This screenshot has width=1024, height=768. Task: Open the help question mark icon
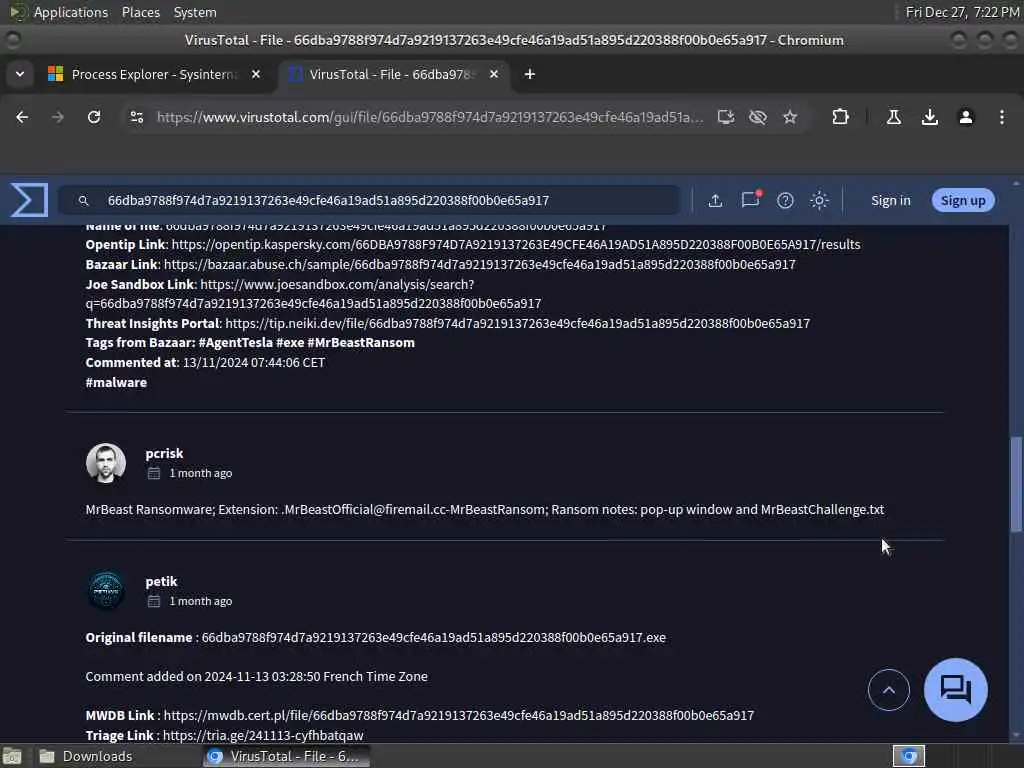(x=785, y=200)
